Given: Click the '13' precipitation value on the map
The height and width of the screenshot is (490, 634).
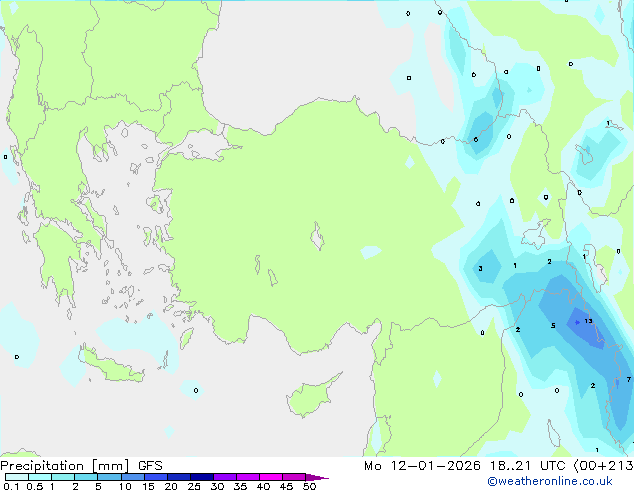Looking at the screenshot, I should pyautogui.click(x=588, y=321).
